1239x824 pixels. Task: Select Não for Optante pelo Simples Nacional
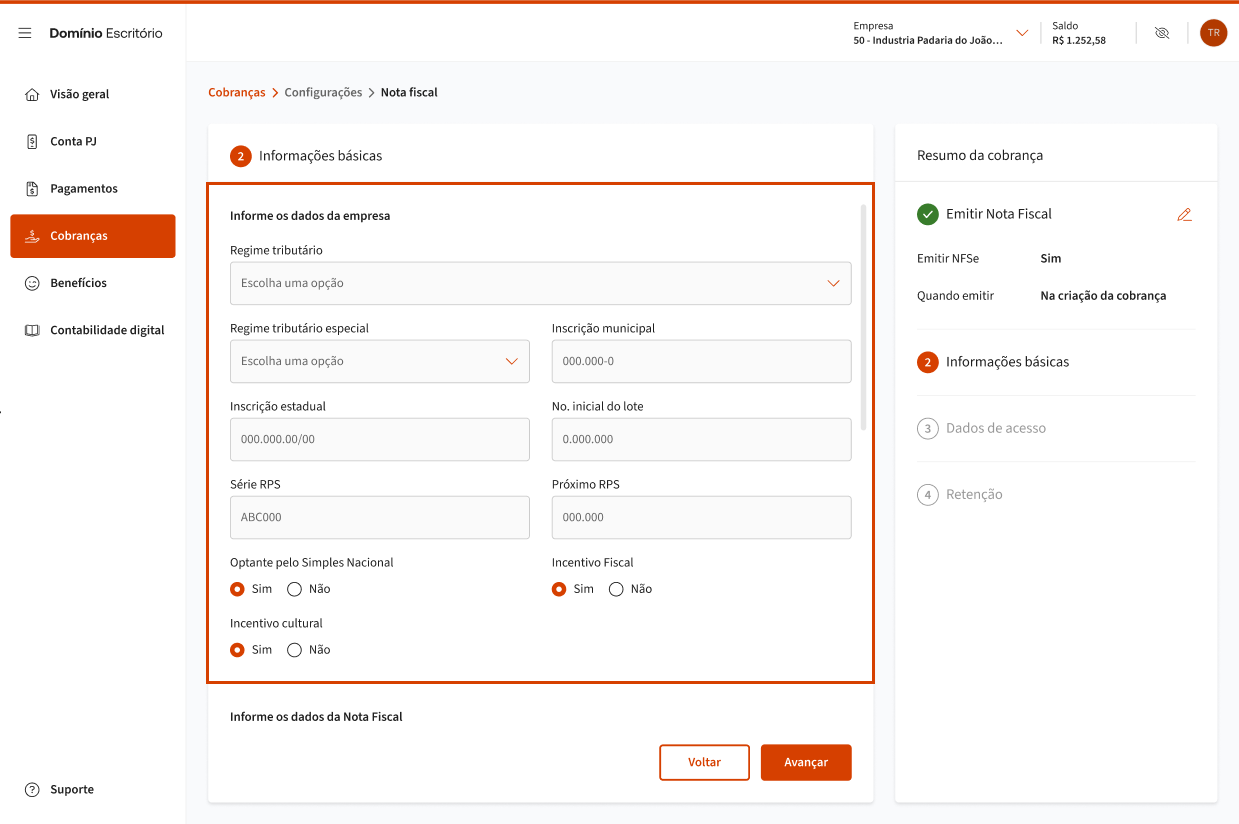295,589
